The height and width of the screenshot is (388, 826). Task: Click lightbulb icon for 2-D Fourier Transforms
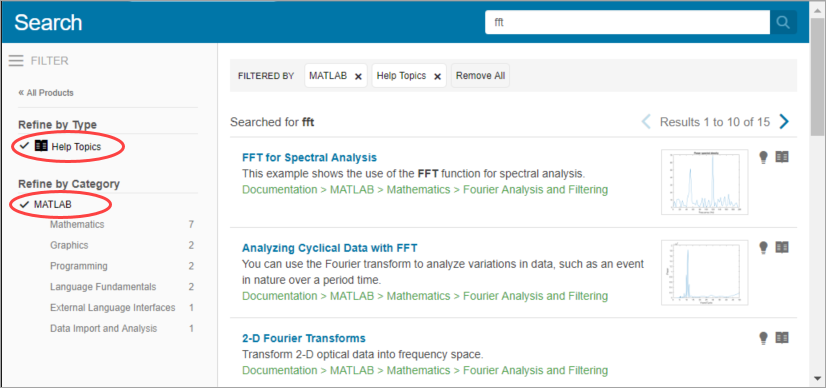click(763, 338)
